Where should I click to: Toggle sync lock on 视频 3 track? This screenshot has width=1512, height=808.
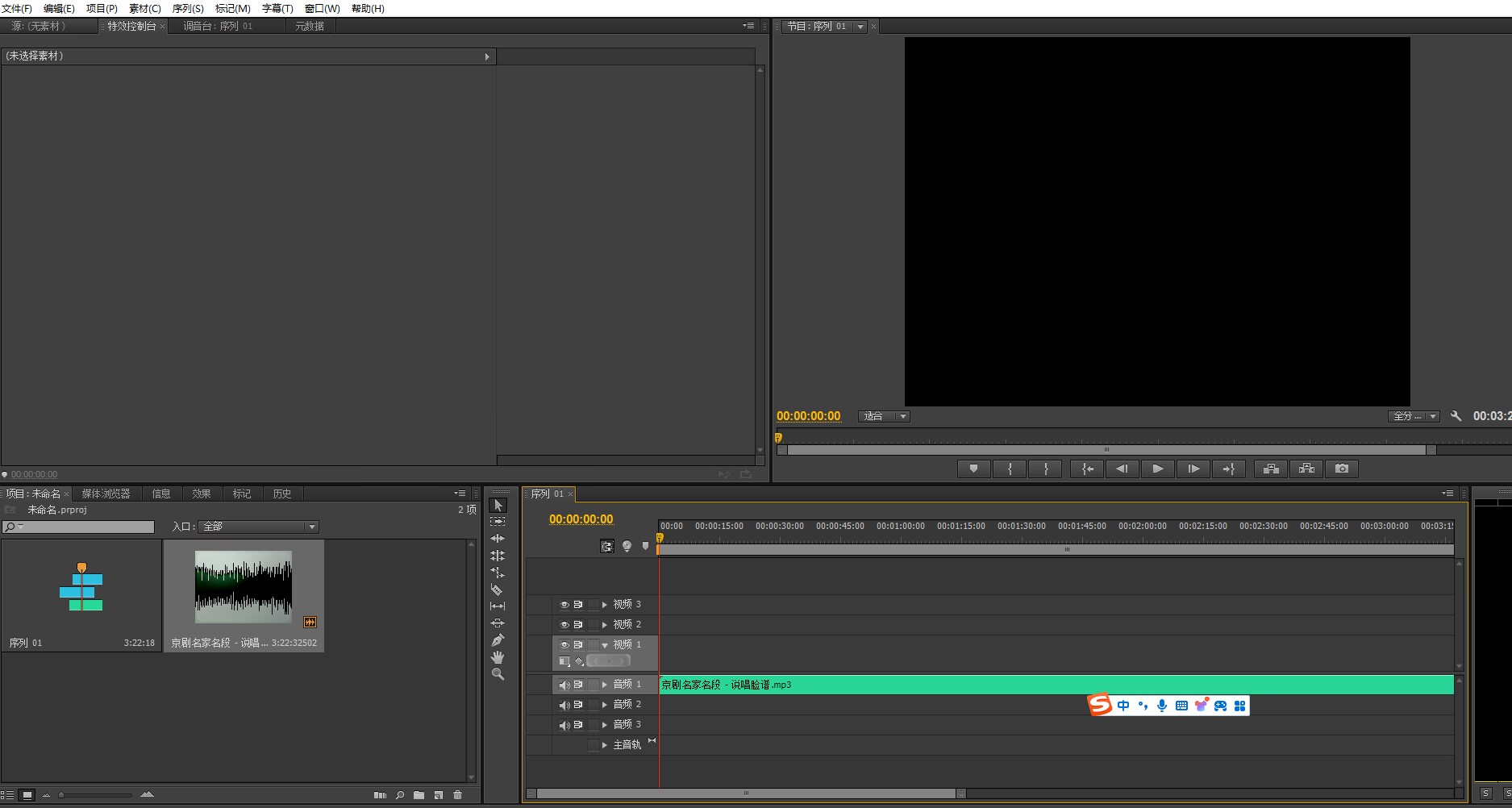point(578,605)
